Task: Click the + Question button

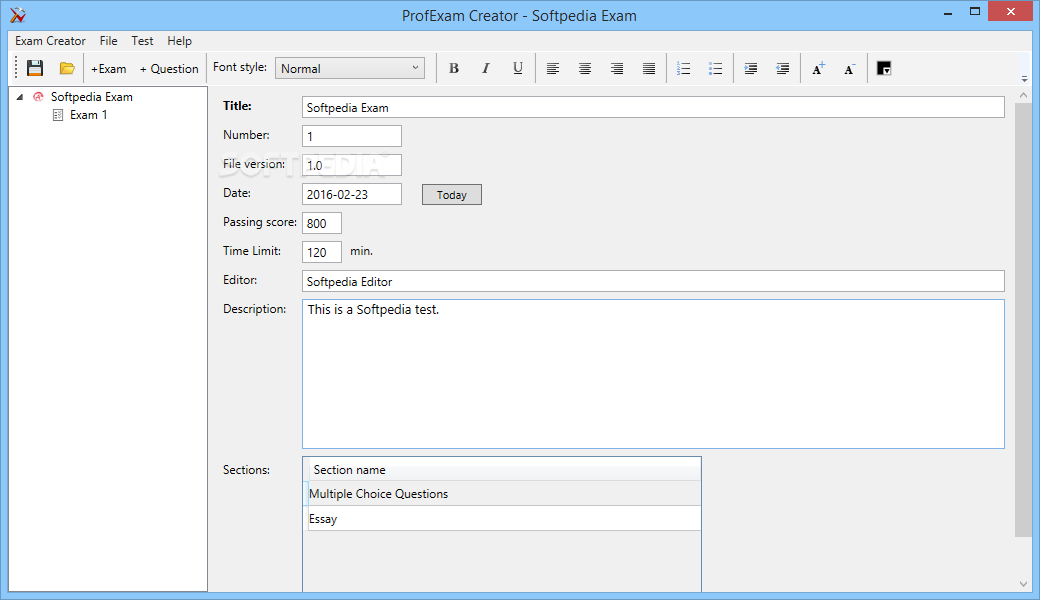Action: (x=168, y=69)
